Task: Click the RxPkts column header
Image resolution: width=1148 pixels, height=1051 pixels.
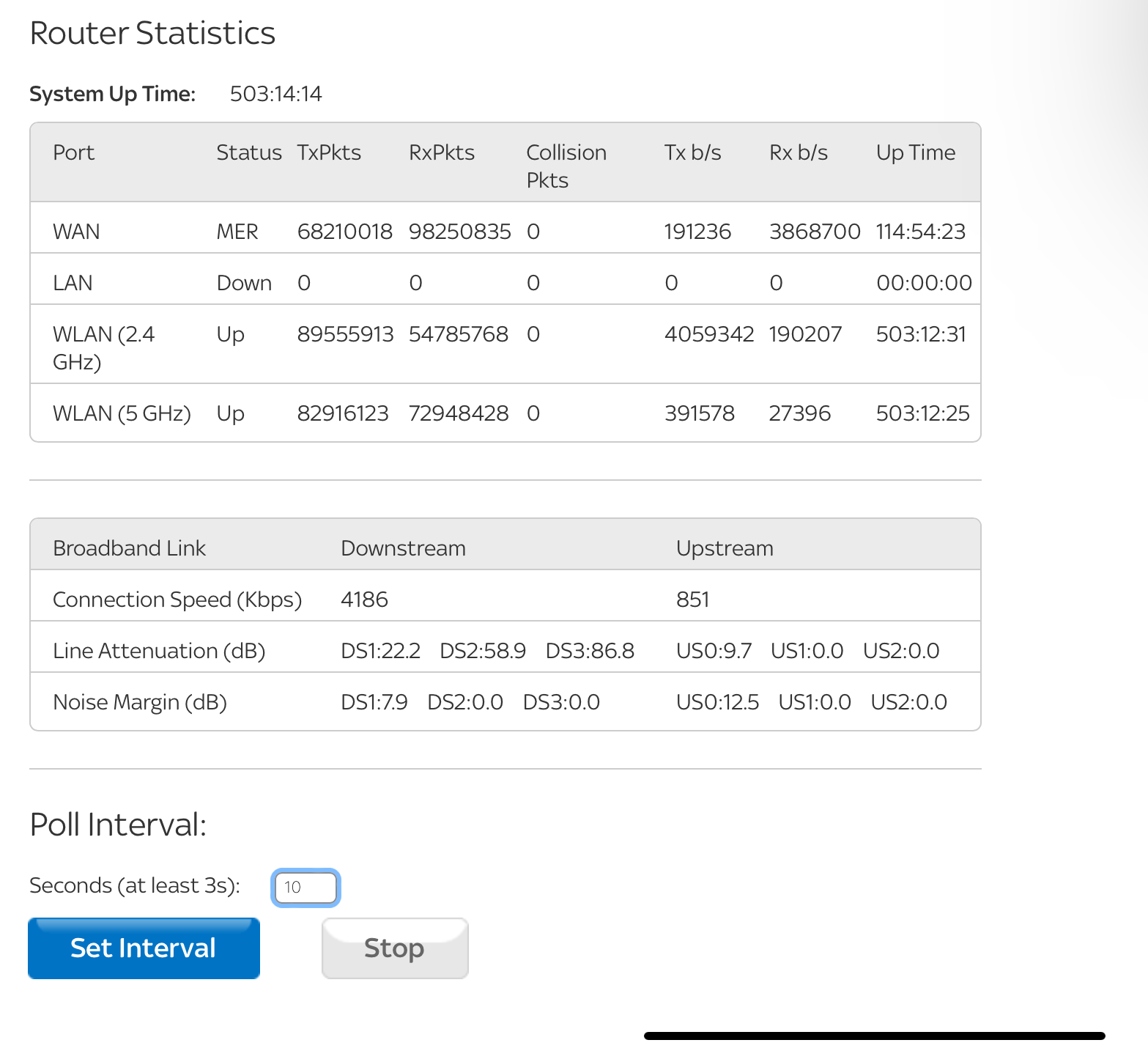Action: point(441,152)
